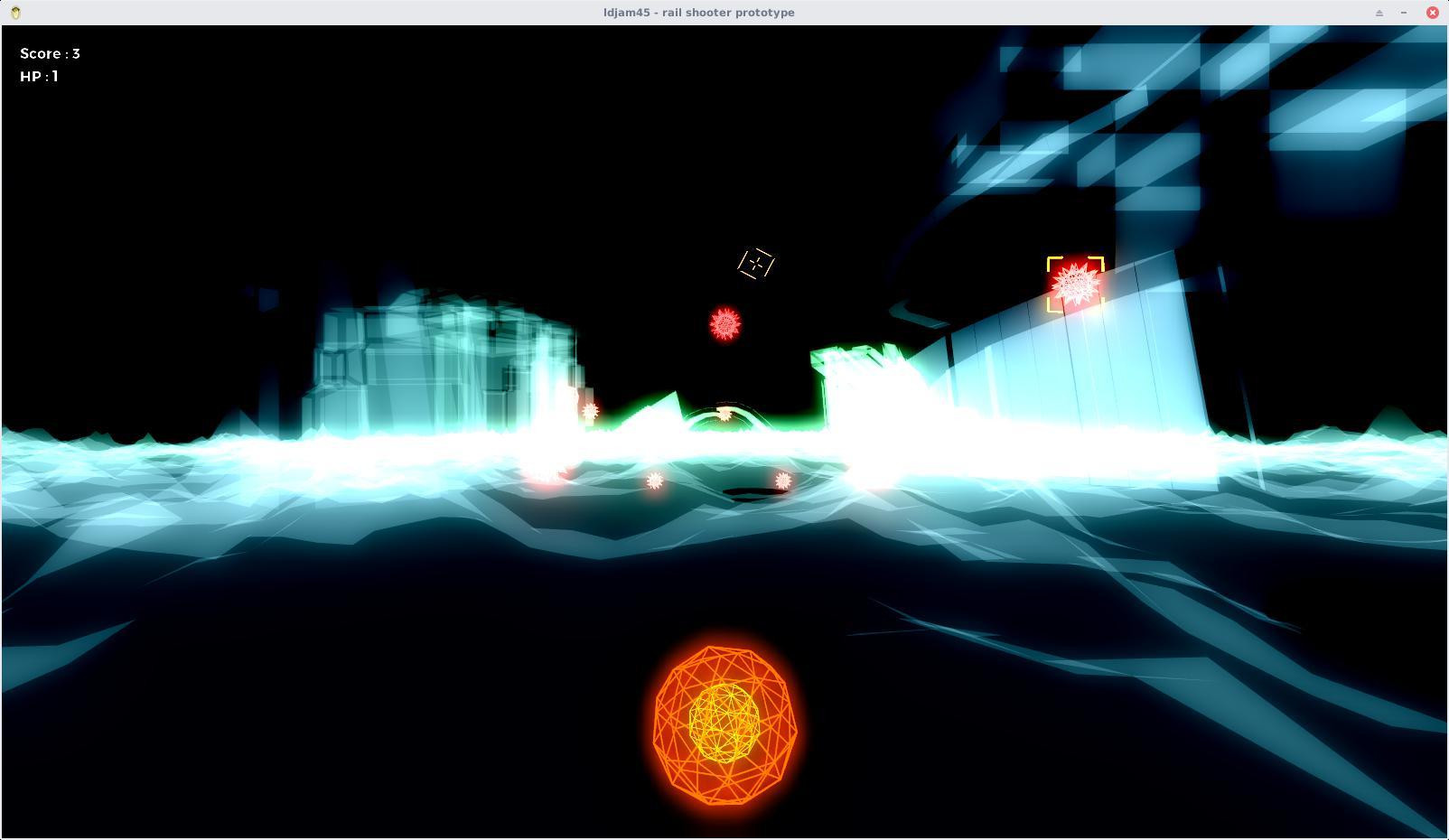Click the red spiky enemy floating at center

[x=724, y=323]
